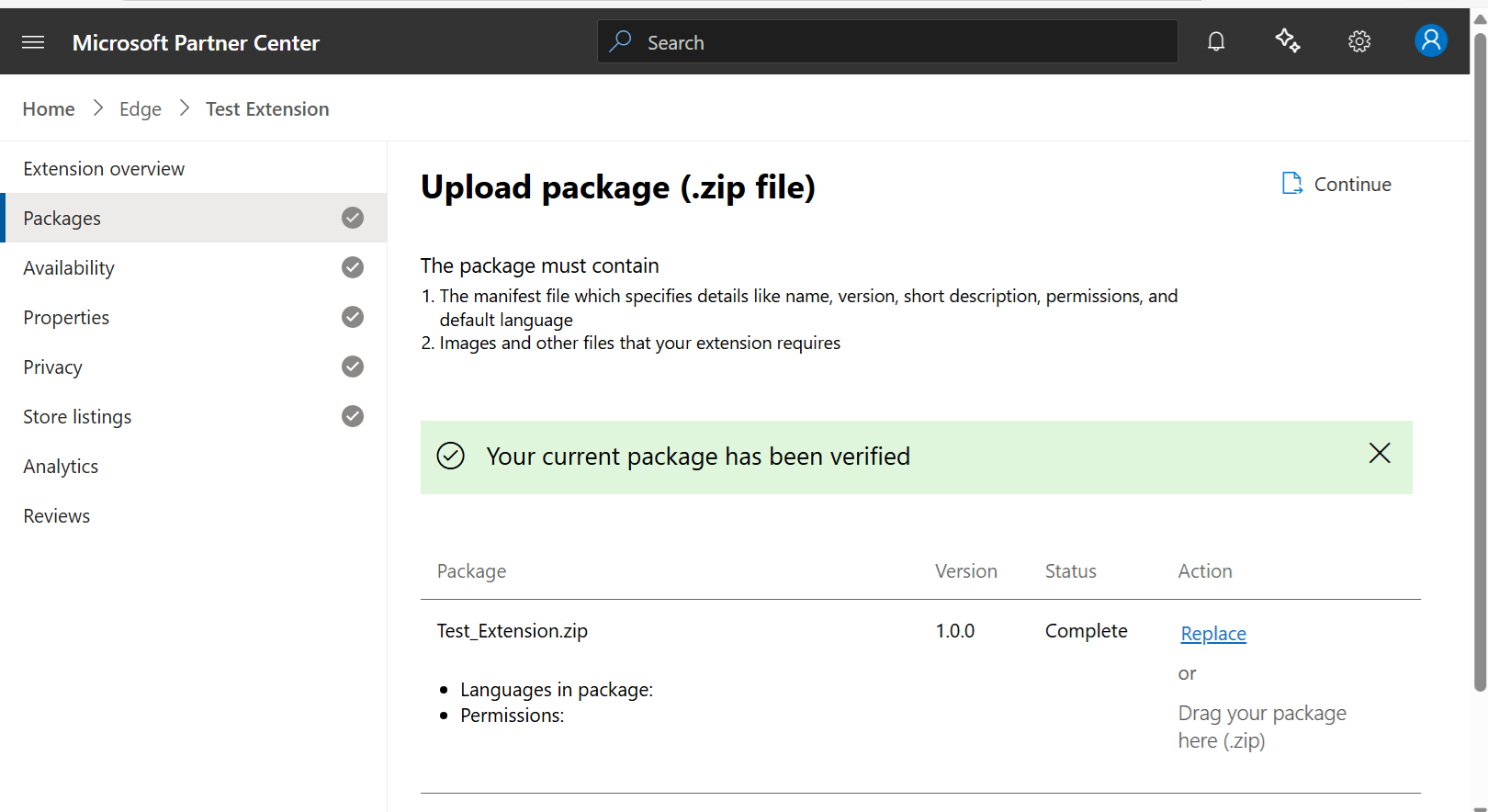Open Store listings section in sidebar
The height and width of the screenshot is (812, 1488).
(x=194, y=416)
